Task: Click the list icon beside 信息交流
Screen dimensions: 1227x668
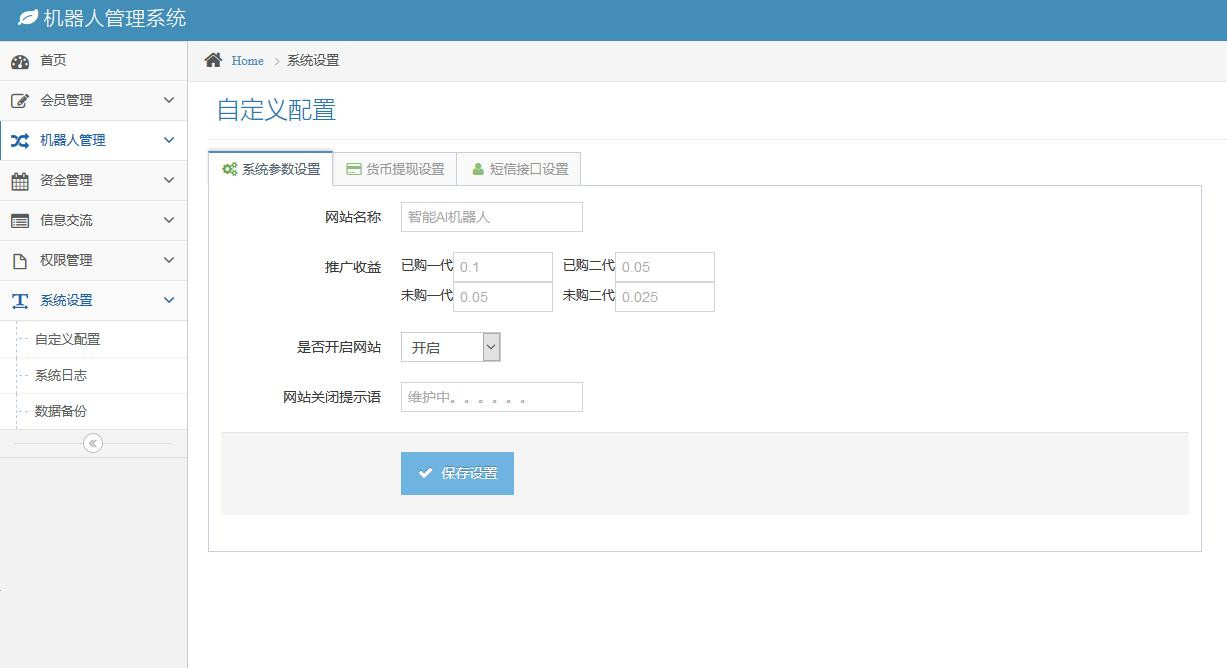Action: (x=20, y=221)
